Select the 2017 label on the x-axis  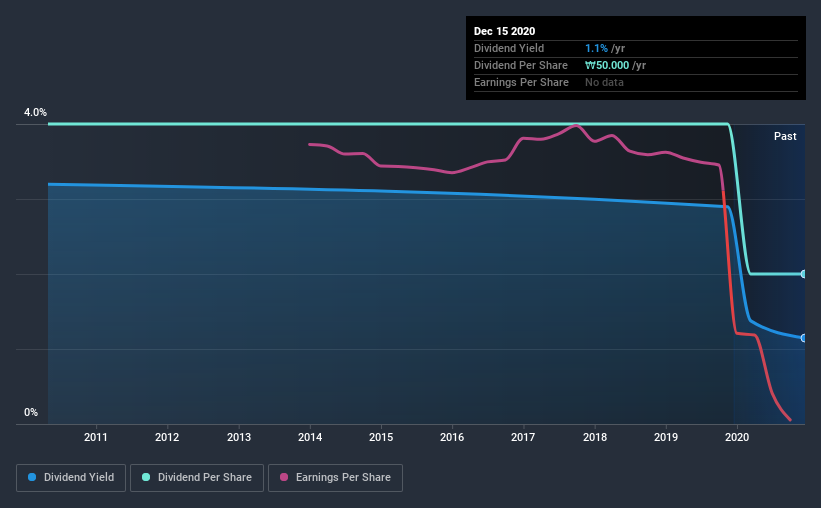523,437
